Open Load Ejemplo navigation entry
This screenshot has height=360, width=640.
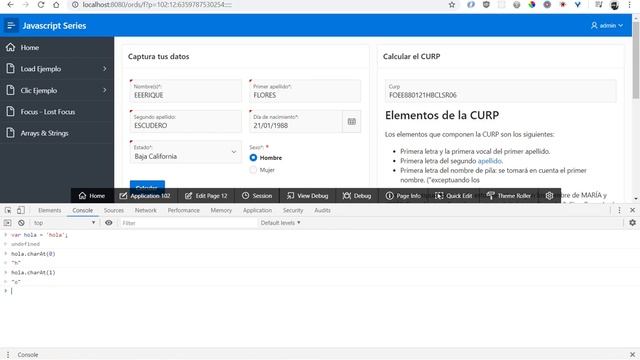(x=57, y=69)
